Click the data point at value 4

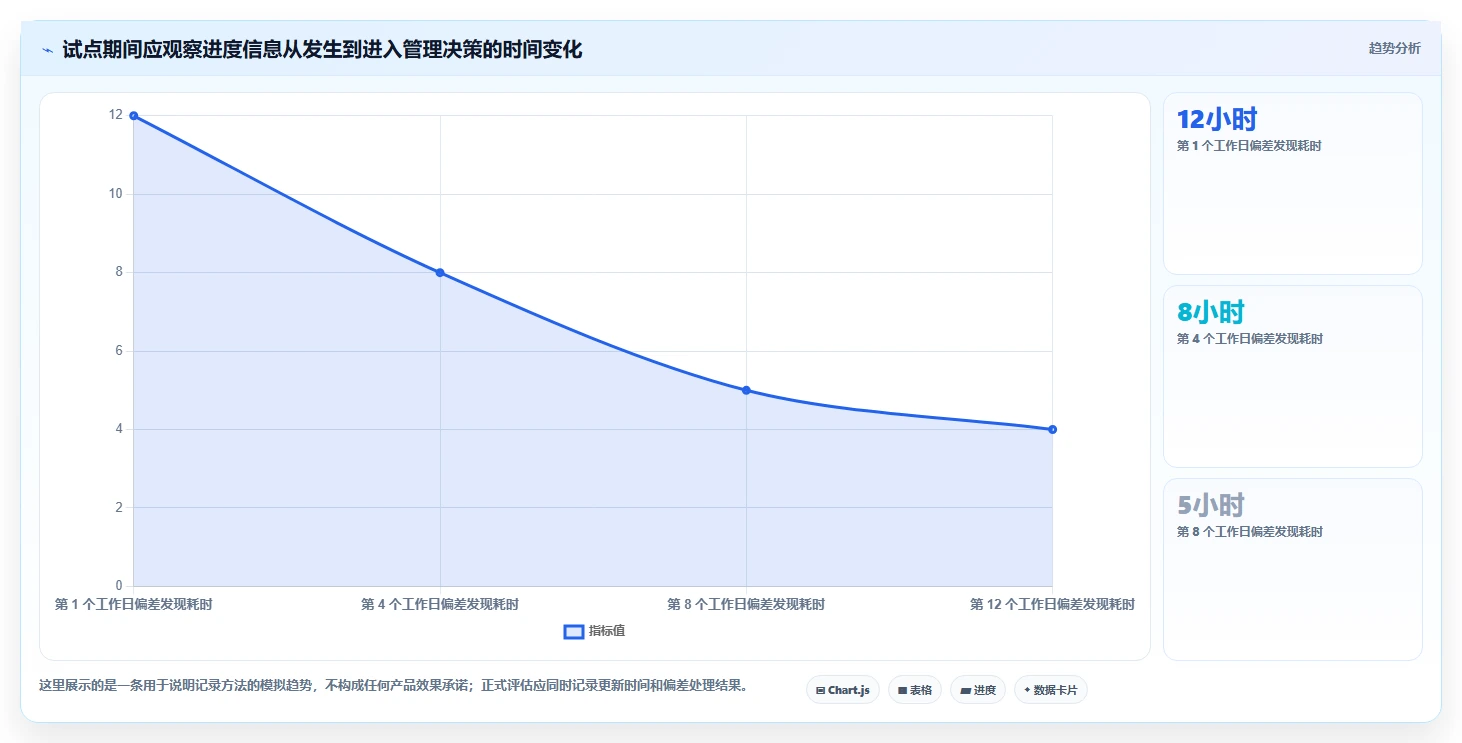(1052, 429)
